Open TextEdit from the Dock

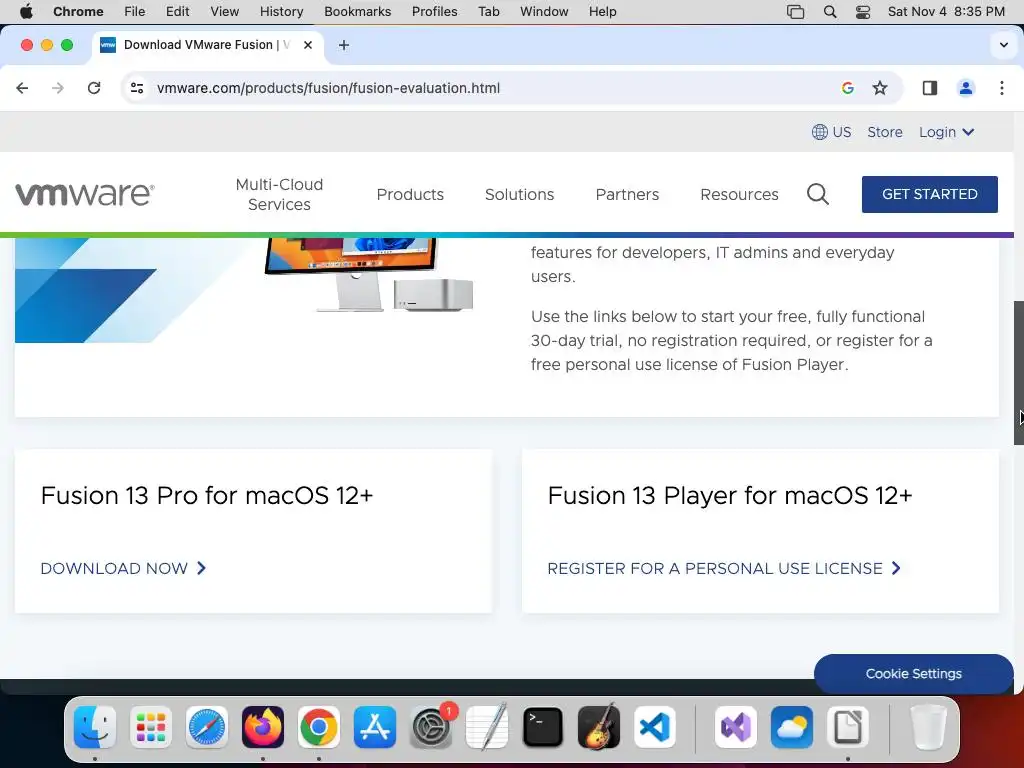click(487, 727)
